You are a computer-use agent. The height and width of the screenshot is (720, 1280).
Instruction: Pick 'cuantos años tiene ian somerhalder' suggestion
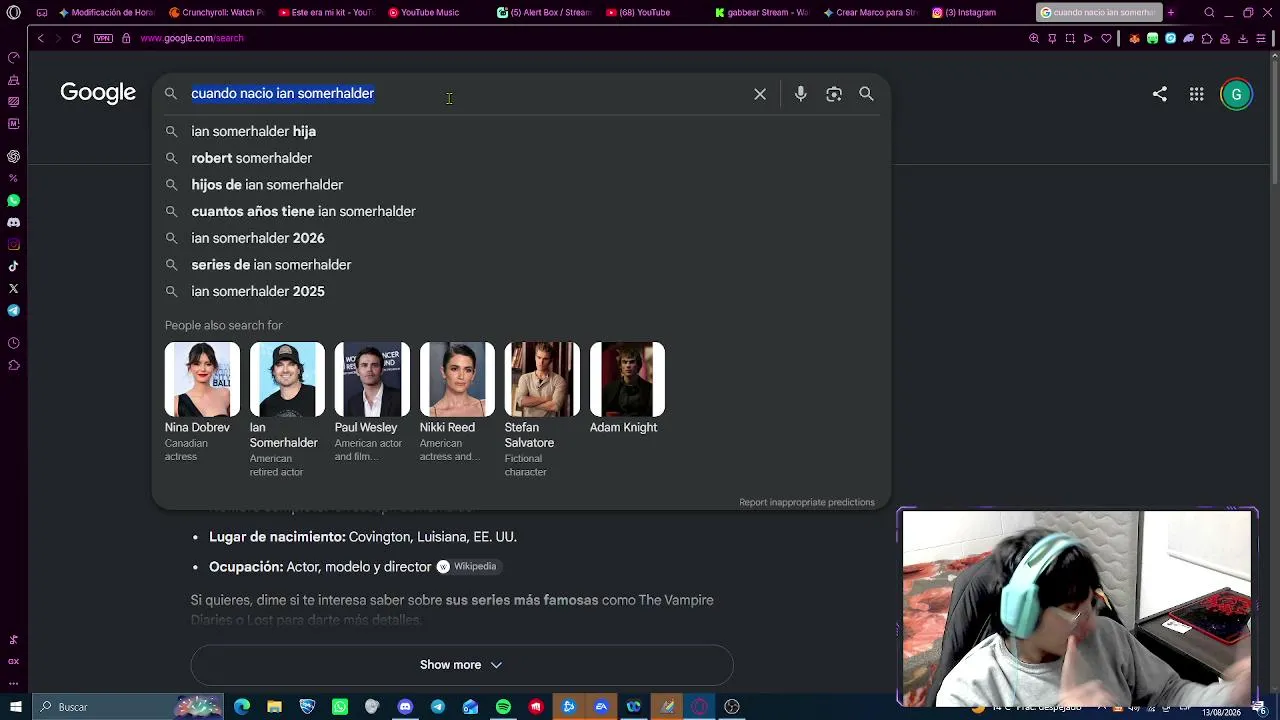(x=520, y=211)
